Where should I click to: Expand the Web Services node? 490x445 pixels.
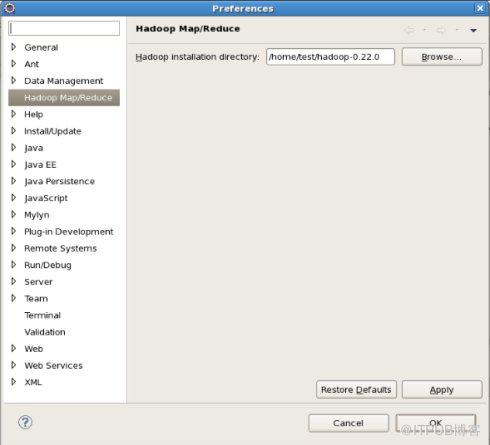tap(13, 365)
